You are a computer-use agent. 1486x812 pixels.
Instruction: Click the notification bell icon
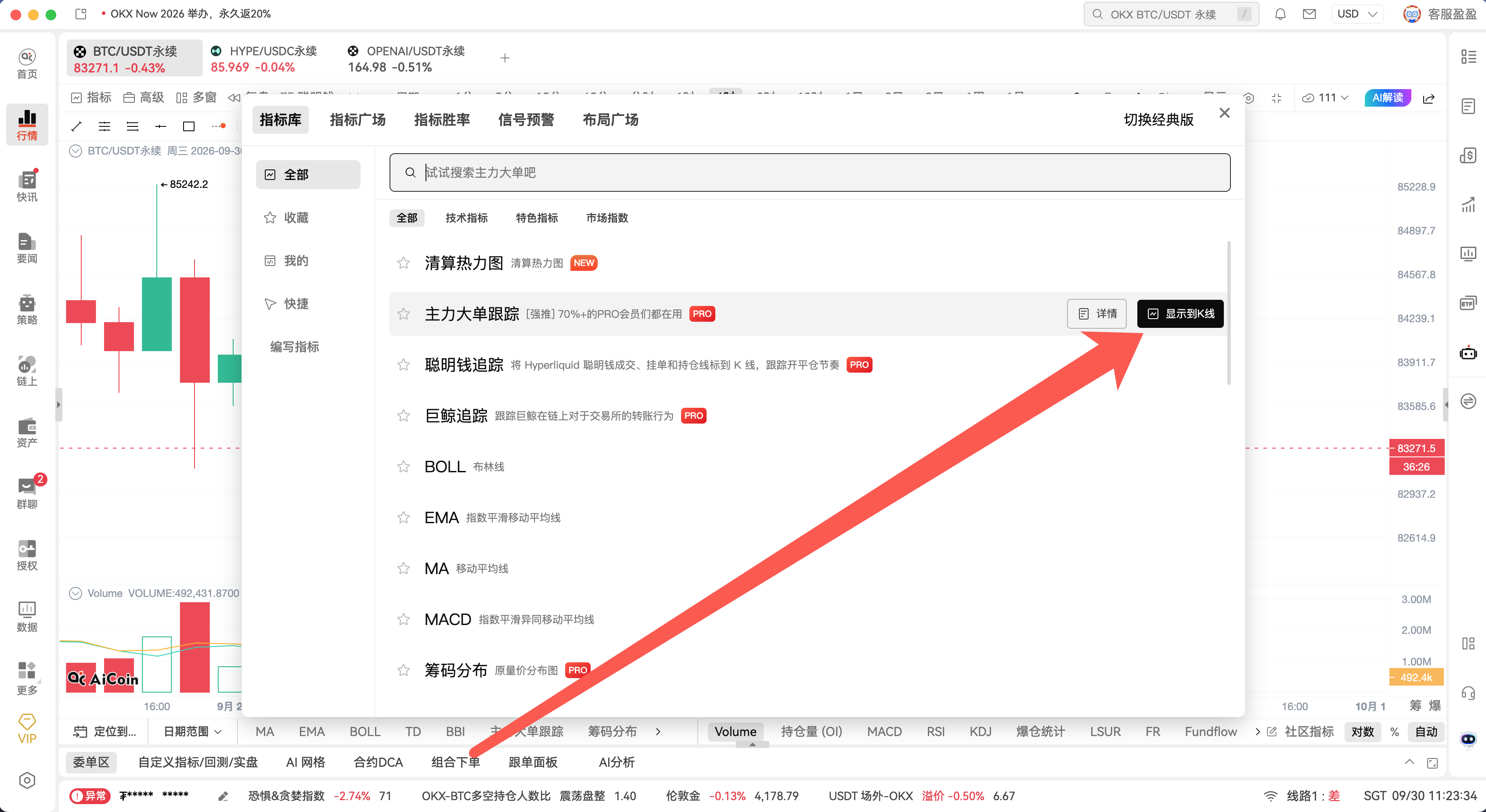[1280, 14]
